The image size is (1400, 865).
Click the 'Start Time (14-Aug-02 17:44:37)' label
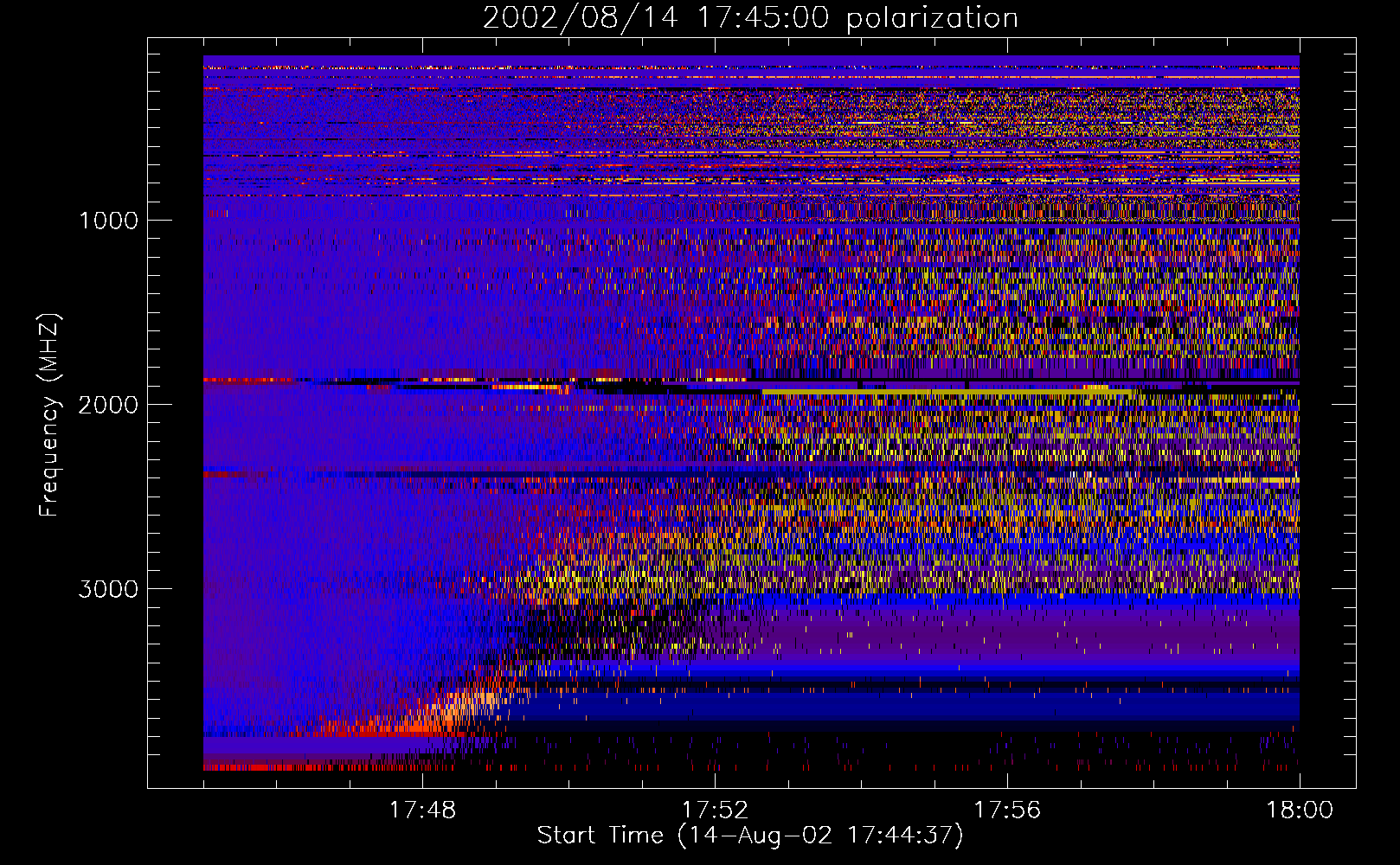click(750, 836)
